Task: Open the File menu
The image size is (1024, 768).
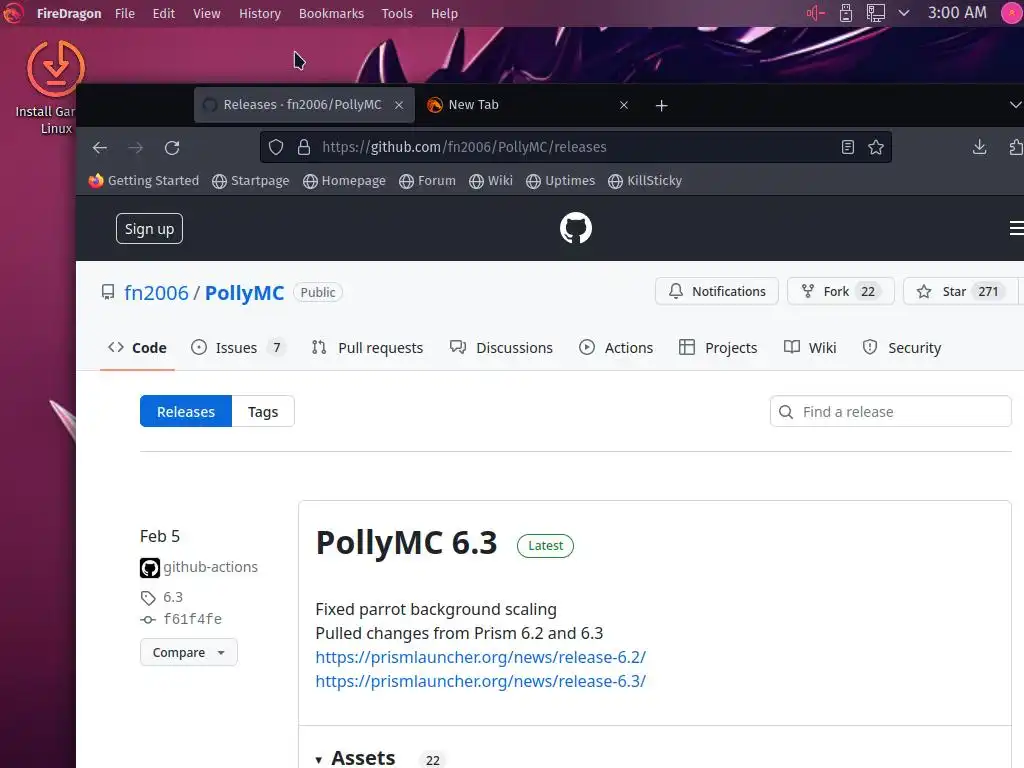Action: pos(125,13)
